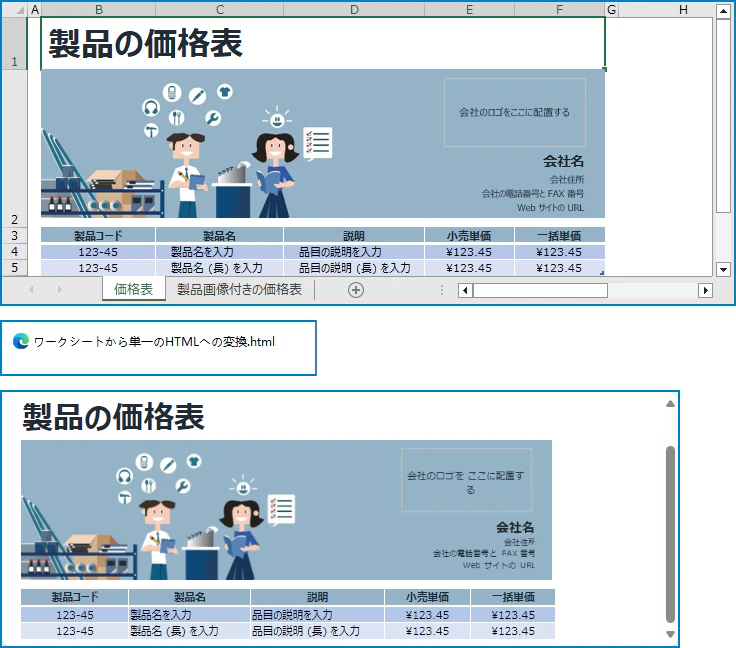Select column B header
736x648 pixels.
click(99, 10)
